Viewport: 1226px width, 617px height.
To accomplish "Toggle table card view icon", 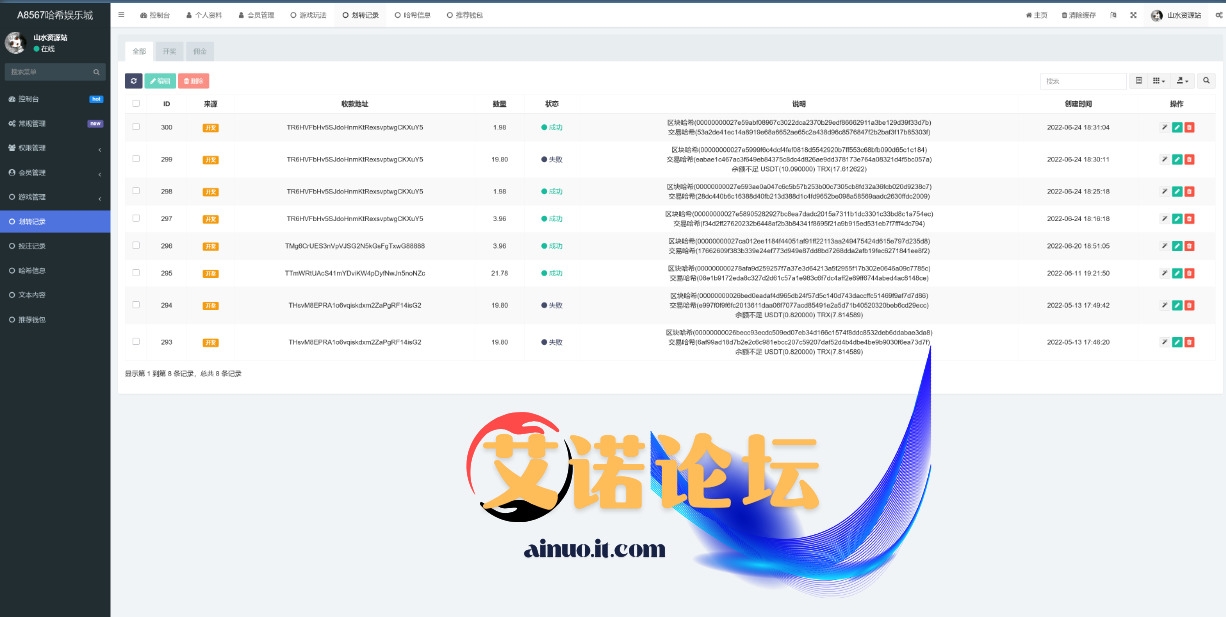I will point(1138,81).
